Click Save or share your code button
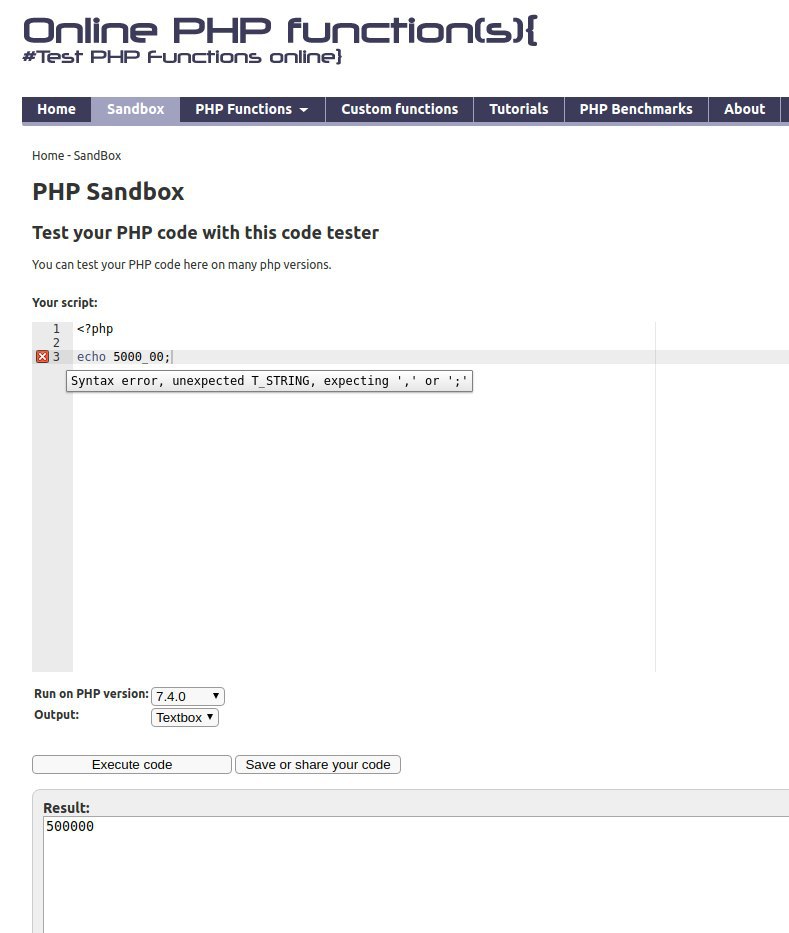This screenshot has height=933, width=789. pos(318,765)
